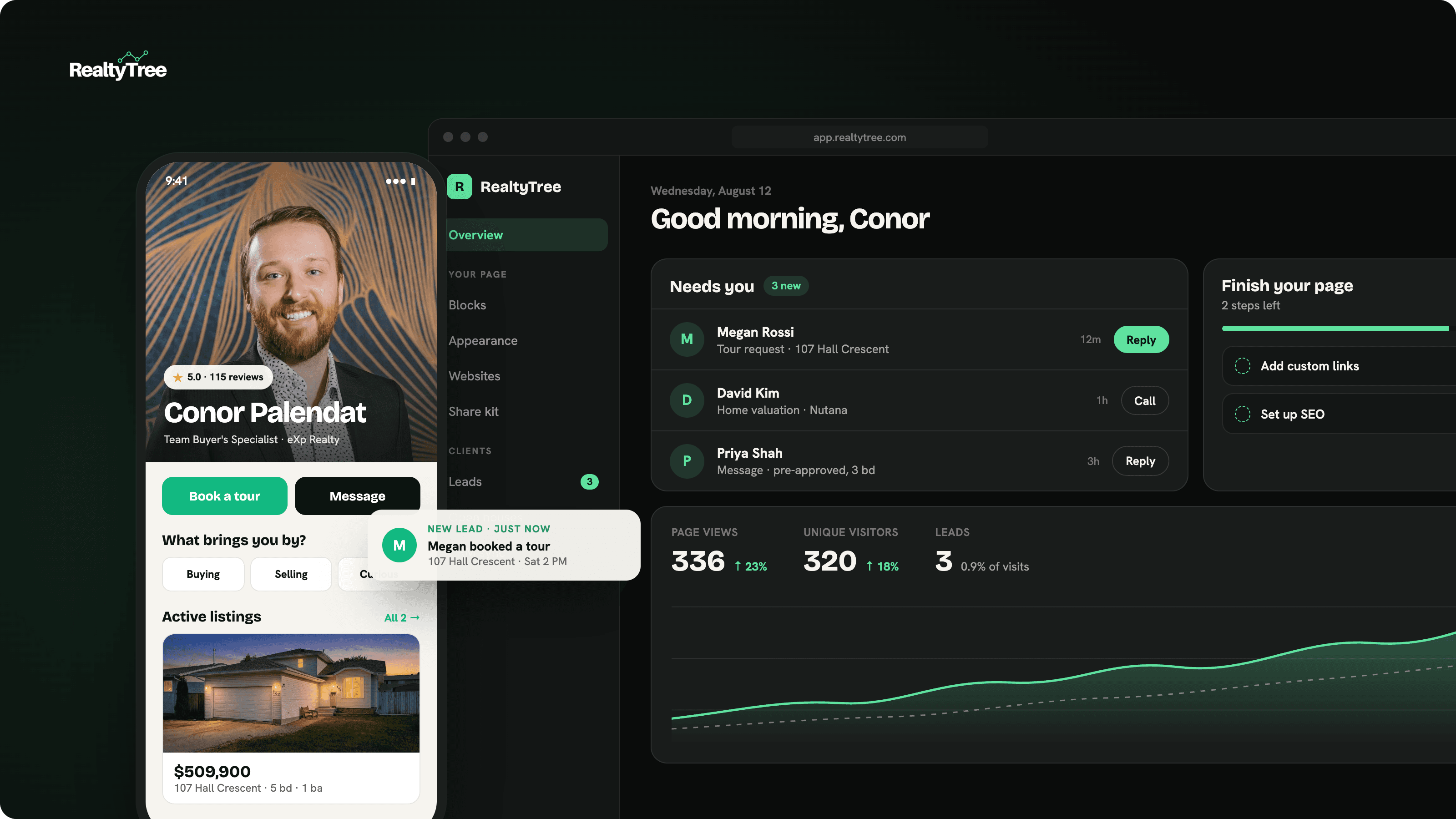Screen dimensions: 1456x819
Task: Click the 18% unique visitors increase
Action: click(882, 566)
